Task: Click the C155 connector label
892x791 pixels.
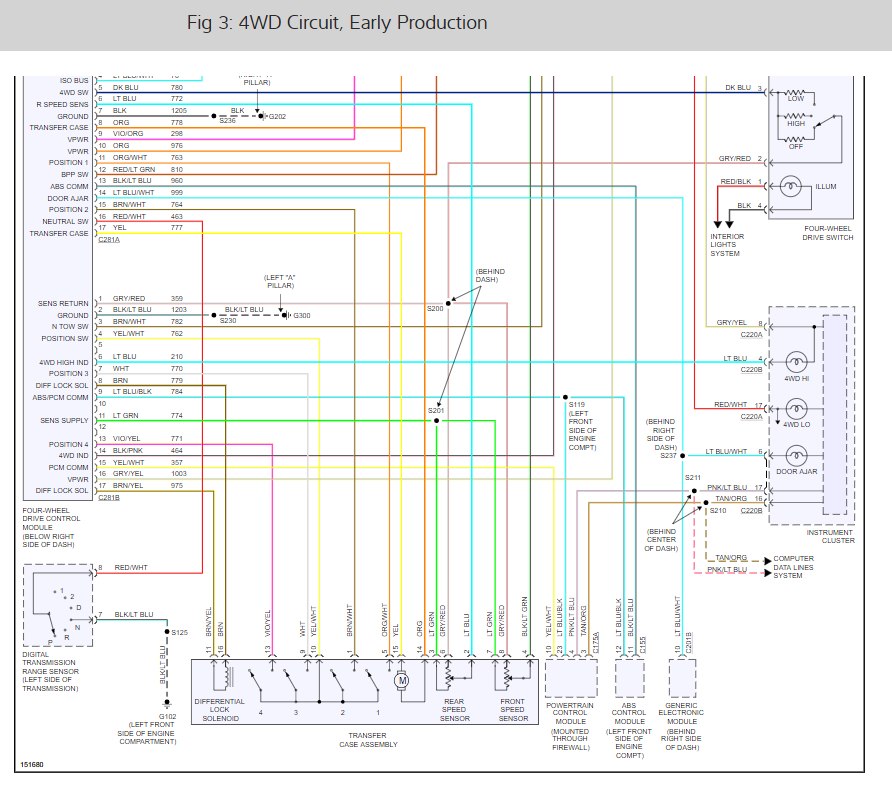Action: click(642, 644)
